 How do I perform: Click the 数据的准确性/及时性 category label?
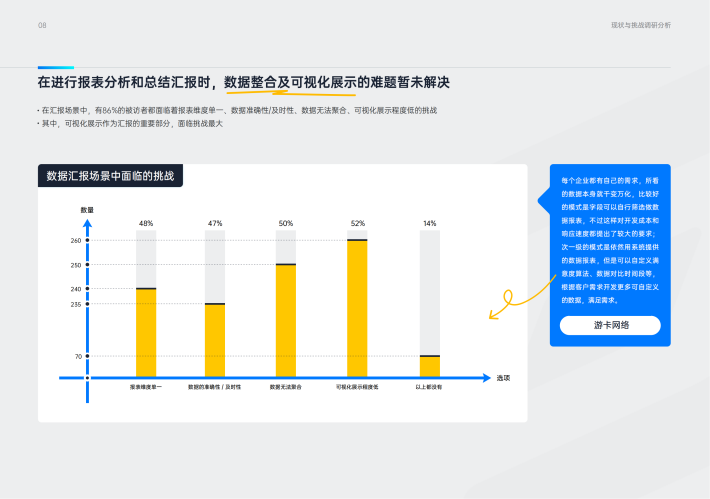pyautogui.click(x=215, y=386)
